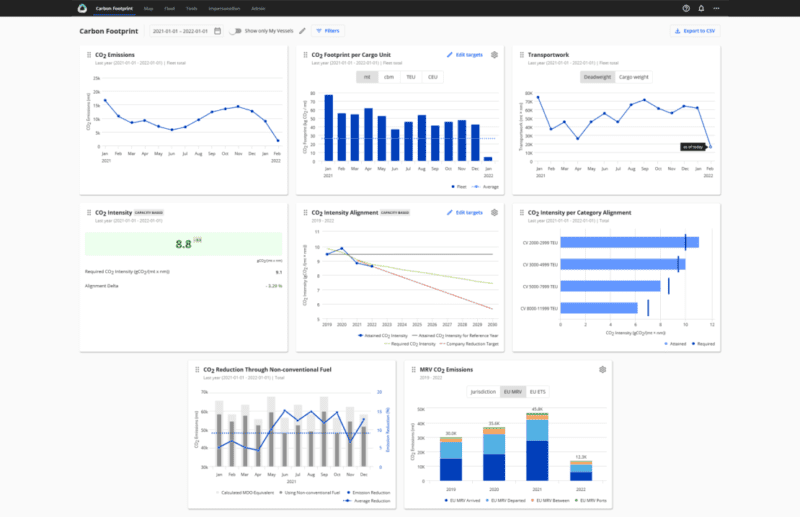
Task: Click the pencil edit icon near Filters
Action: (302, 31)
